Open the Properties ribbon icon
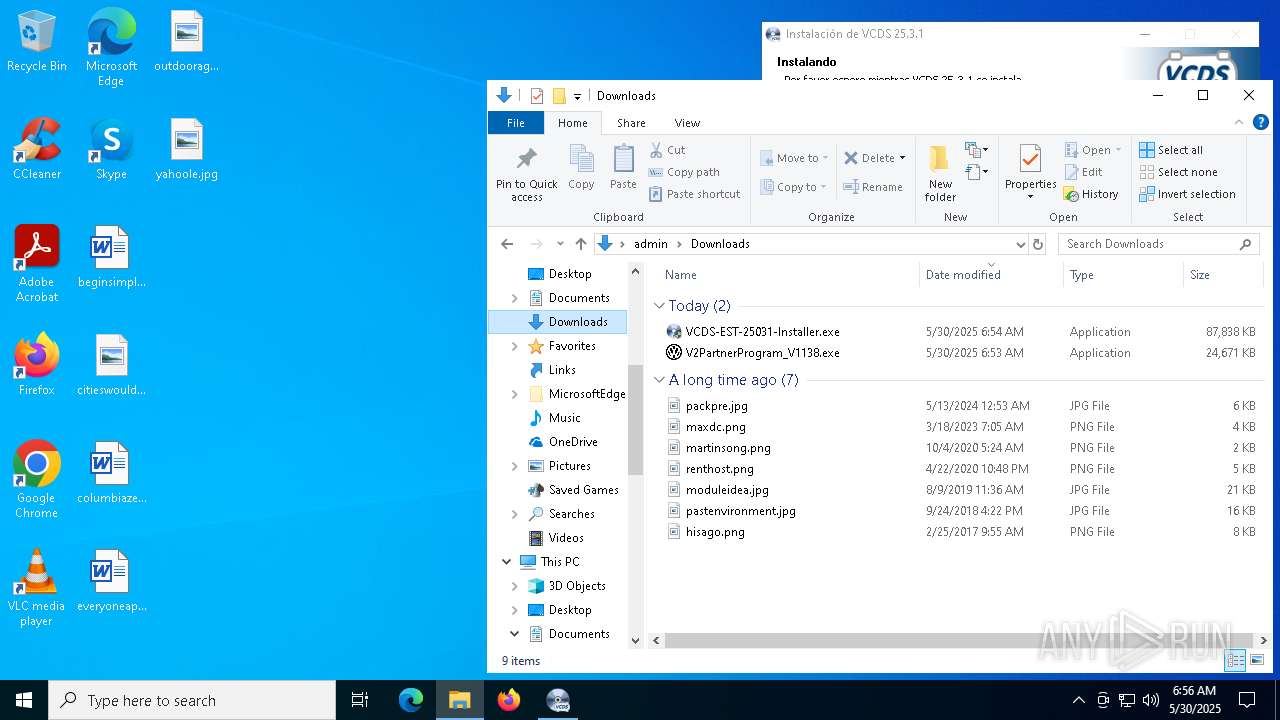The width and height of the screenshot is (1280, 720). 1030,171
